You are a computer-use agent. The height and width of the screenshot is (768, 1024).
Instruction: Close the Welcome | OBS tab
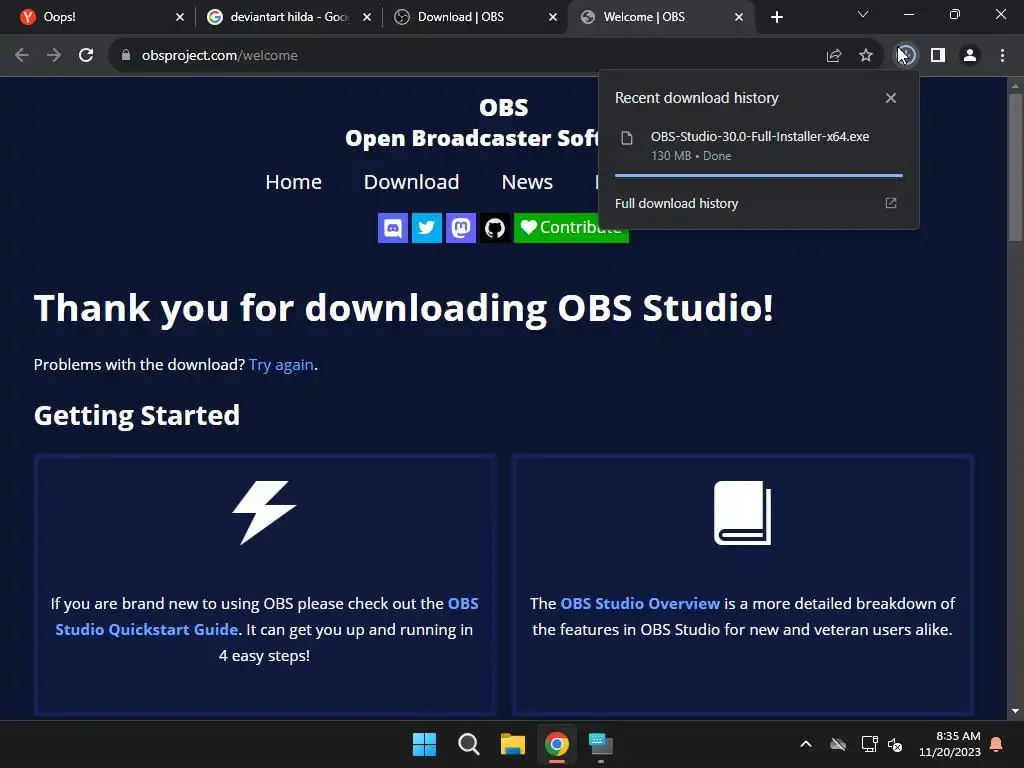[x=739, y=18]
